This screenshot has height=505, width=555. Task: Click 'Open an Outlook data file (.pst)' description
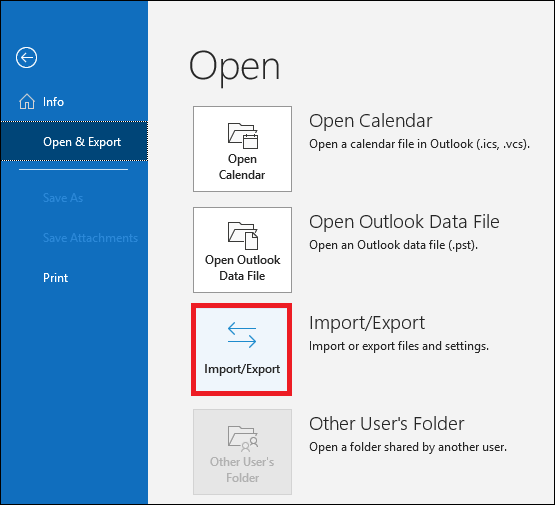pos(394,245)
